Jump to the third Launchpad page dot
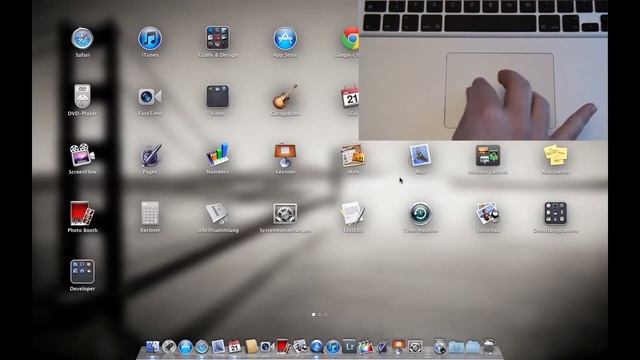This screenshot has height=360, width=640. 325,315
